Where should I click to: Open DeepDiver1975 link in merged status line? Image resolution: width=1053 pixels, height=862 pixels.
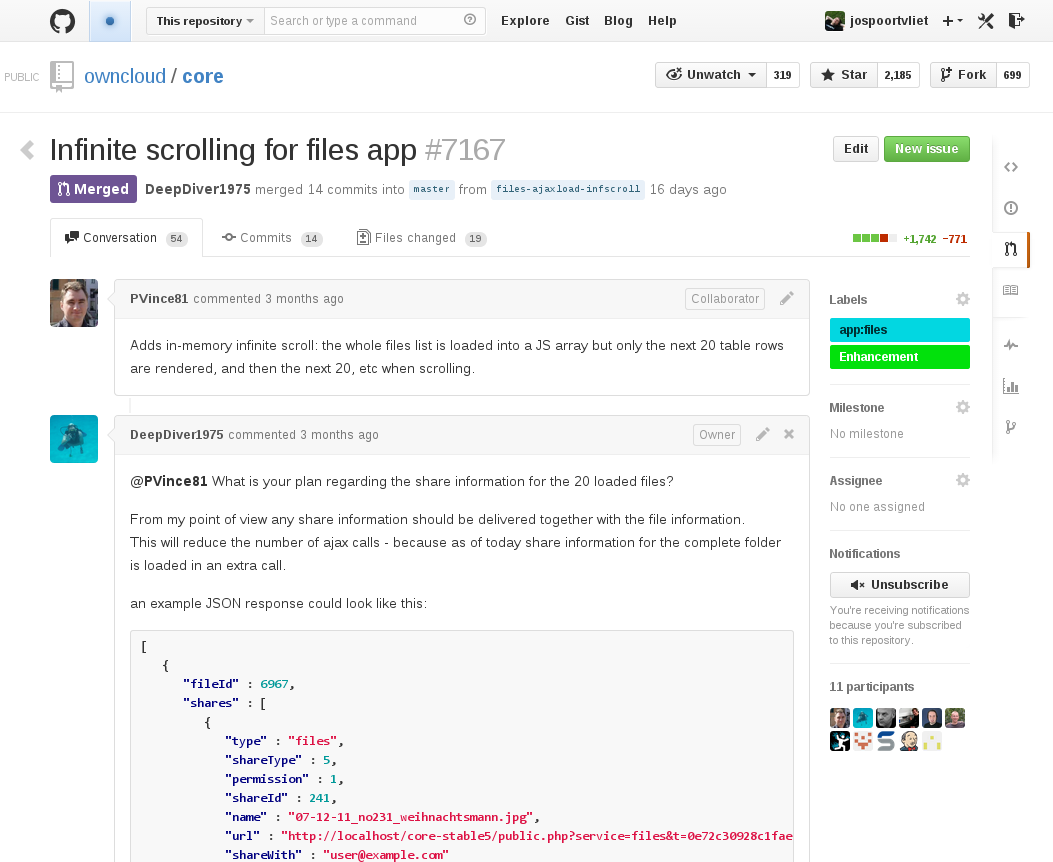coord(197,189)
